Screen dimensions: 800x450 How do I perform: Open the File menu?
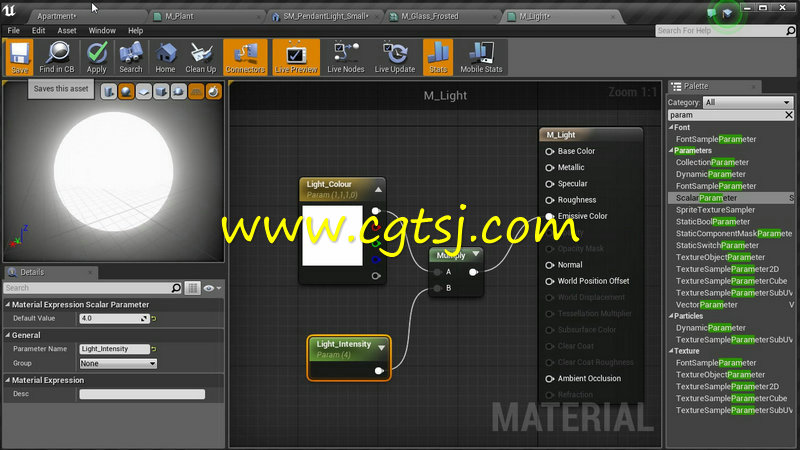[14, 31]
